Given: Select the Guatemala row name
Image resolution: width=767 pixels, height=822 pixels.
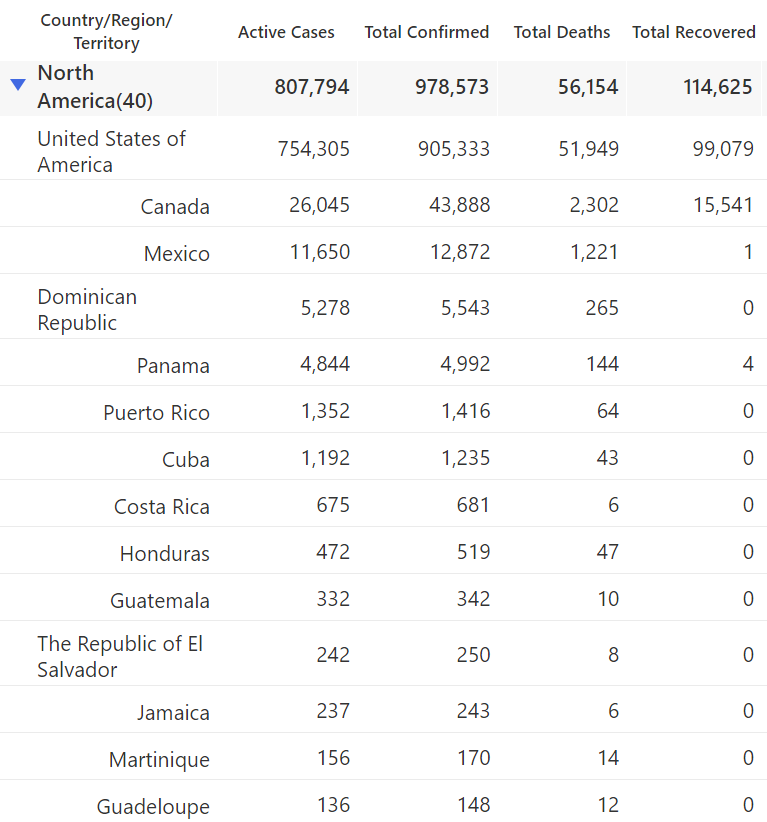Looking at the screenshot, I should [x=160, y=601].
